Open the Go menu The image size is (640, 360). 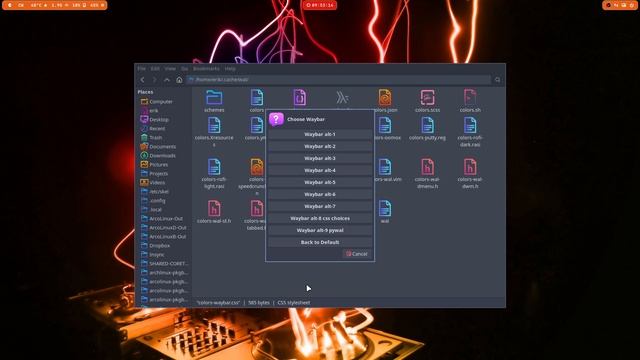coord(184,69)
